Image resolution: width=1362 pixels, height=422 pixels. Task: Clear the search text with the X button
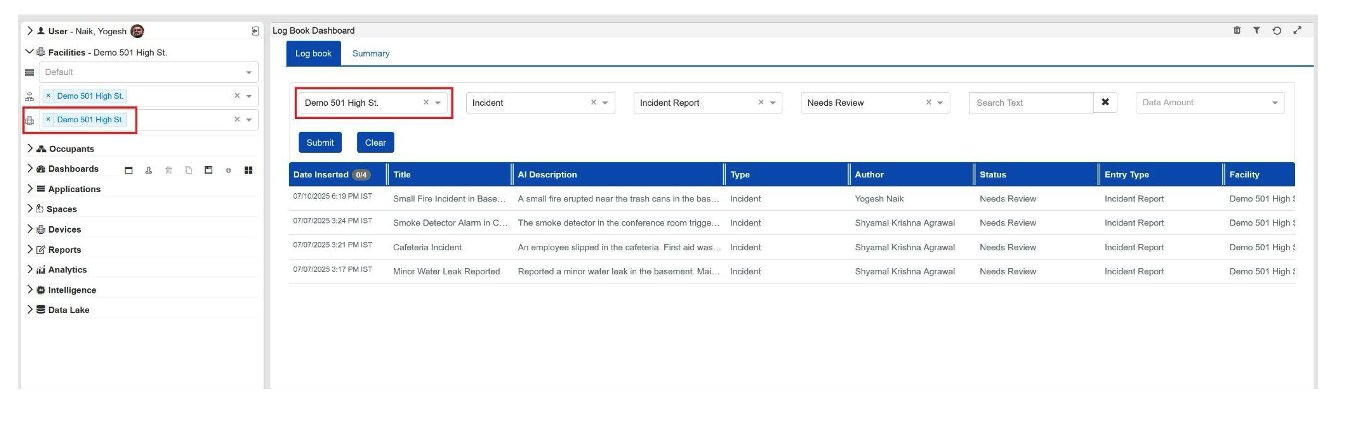point(1105,103)
